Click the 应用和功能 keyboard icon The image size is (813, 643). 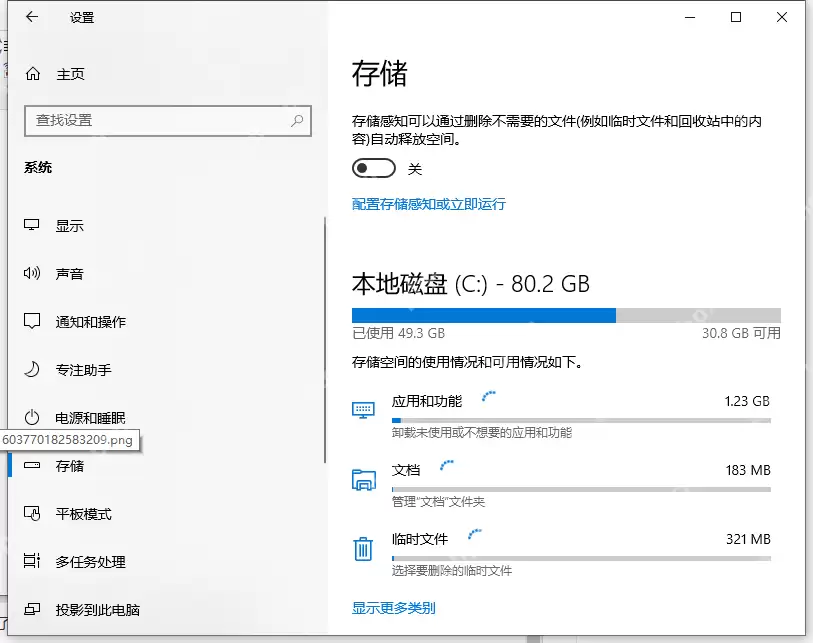[363, 410]
